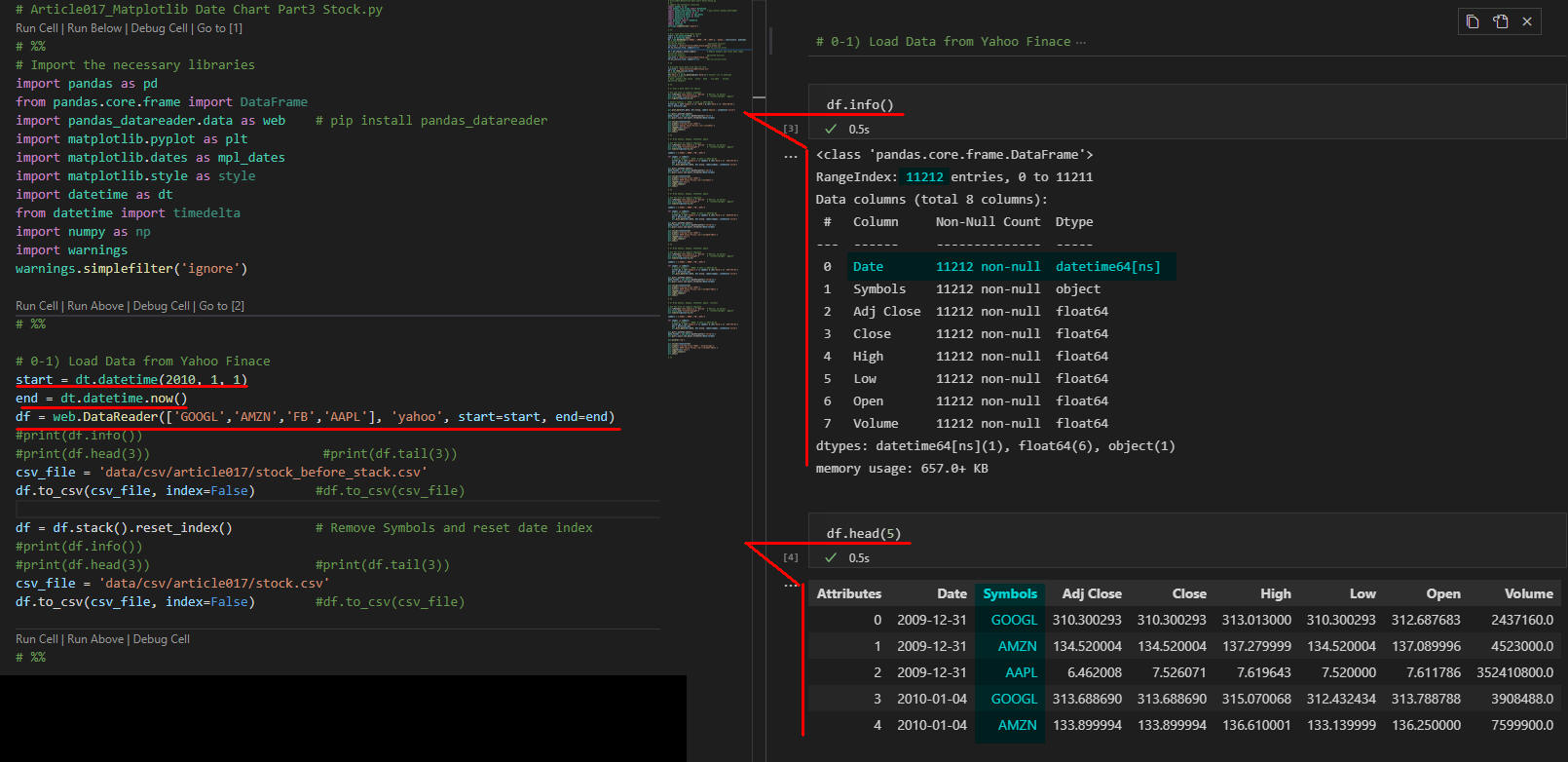Click the stock_before_stack.csv path line
The width and height of the screenshot is (1568, 762).
(221, 473)
